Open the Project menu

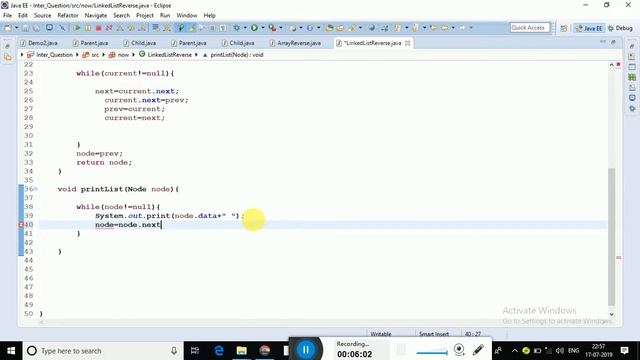point(145,16)
